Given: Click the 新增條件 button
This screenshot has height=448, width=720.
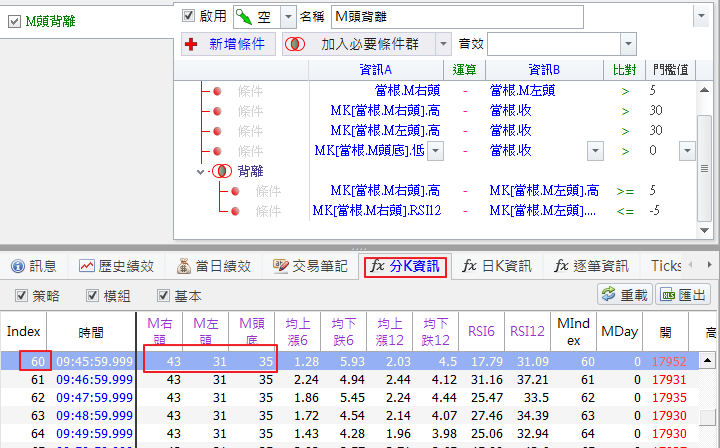Looking at the screenshot, I should click(x=228, y=44).
